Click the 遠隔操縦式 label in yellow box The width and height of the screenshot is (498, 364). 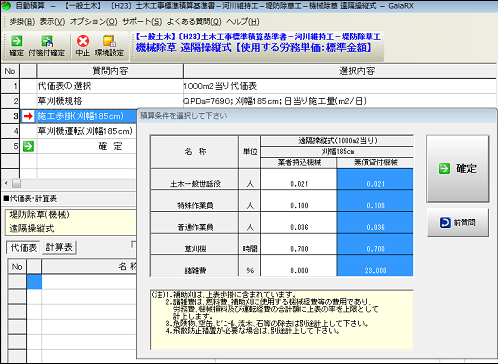pyautogui.click(x=32, y=229)
